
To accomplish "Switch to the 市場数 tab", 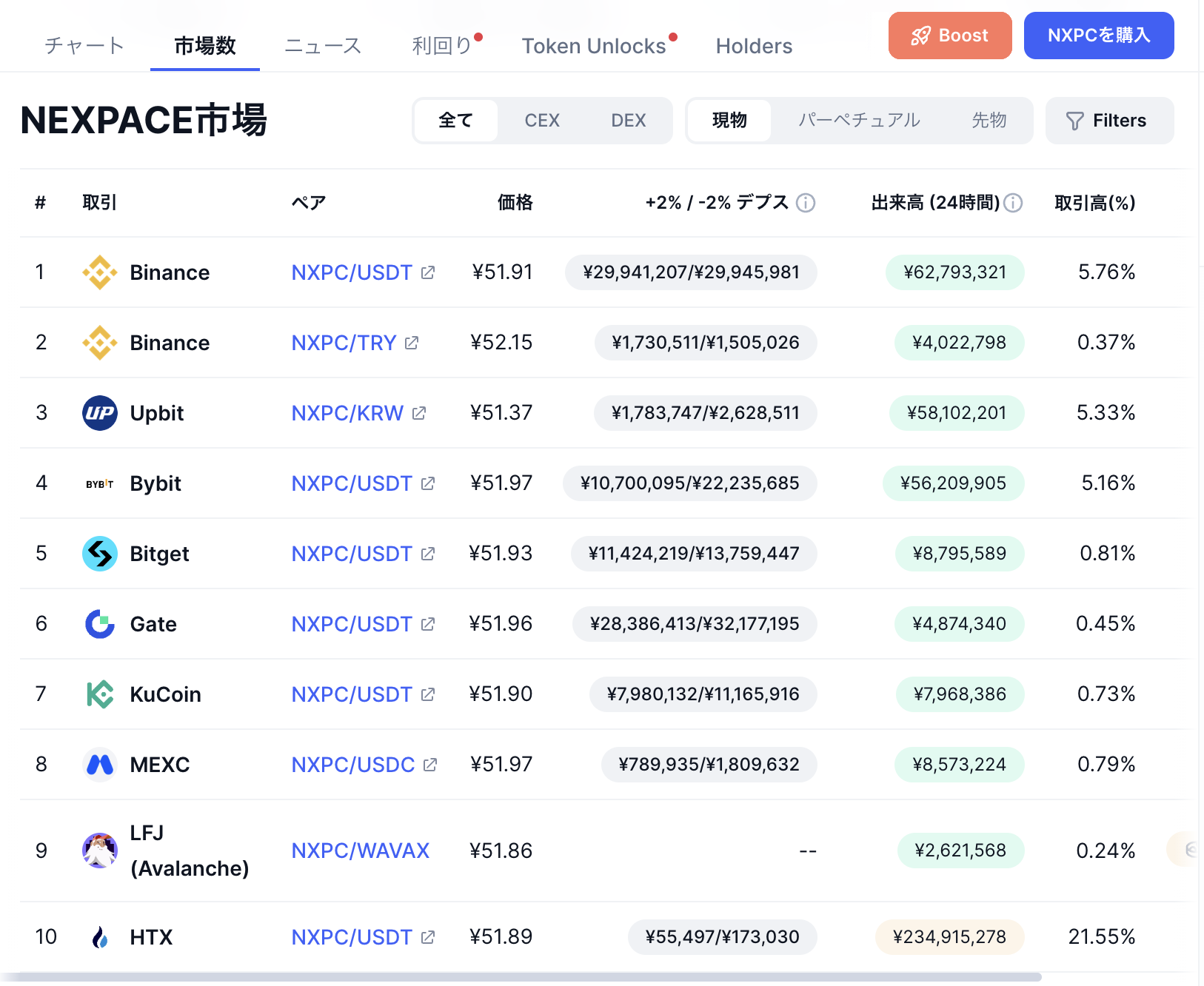I will pyautogui.click(x=205, y=46).
